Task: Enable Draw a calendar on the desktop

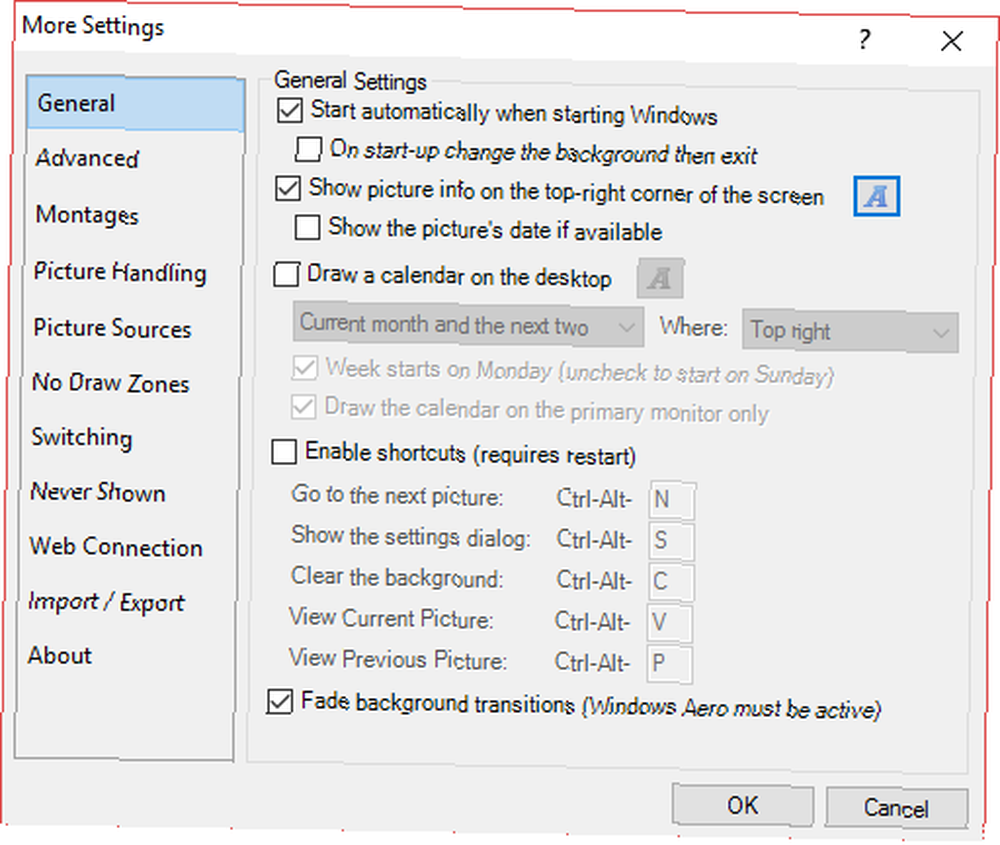Action: (x=286, y=274)
